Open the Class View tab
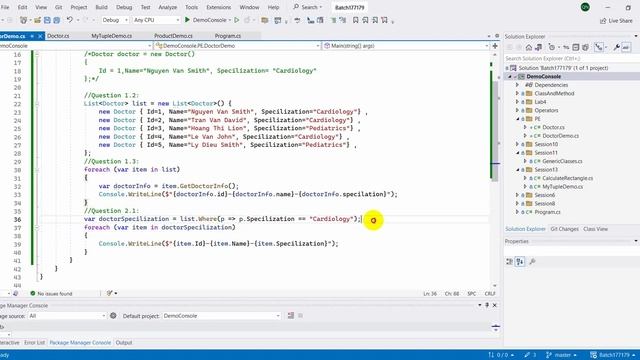640x360 pixels. coord(596,229)
